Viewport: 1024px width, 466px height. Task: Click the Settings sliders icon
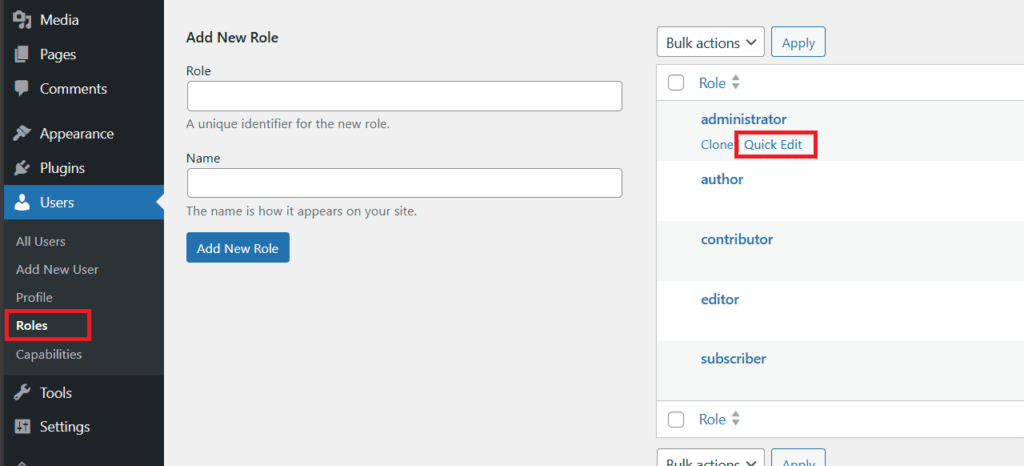[22, 427]
